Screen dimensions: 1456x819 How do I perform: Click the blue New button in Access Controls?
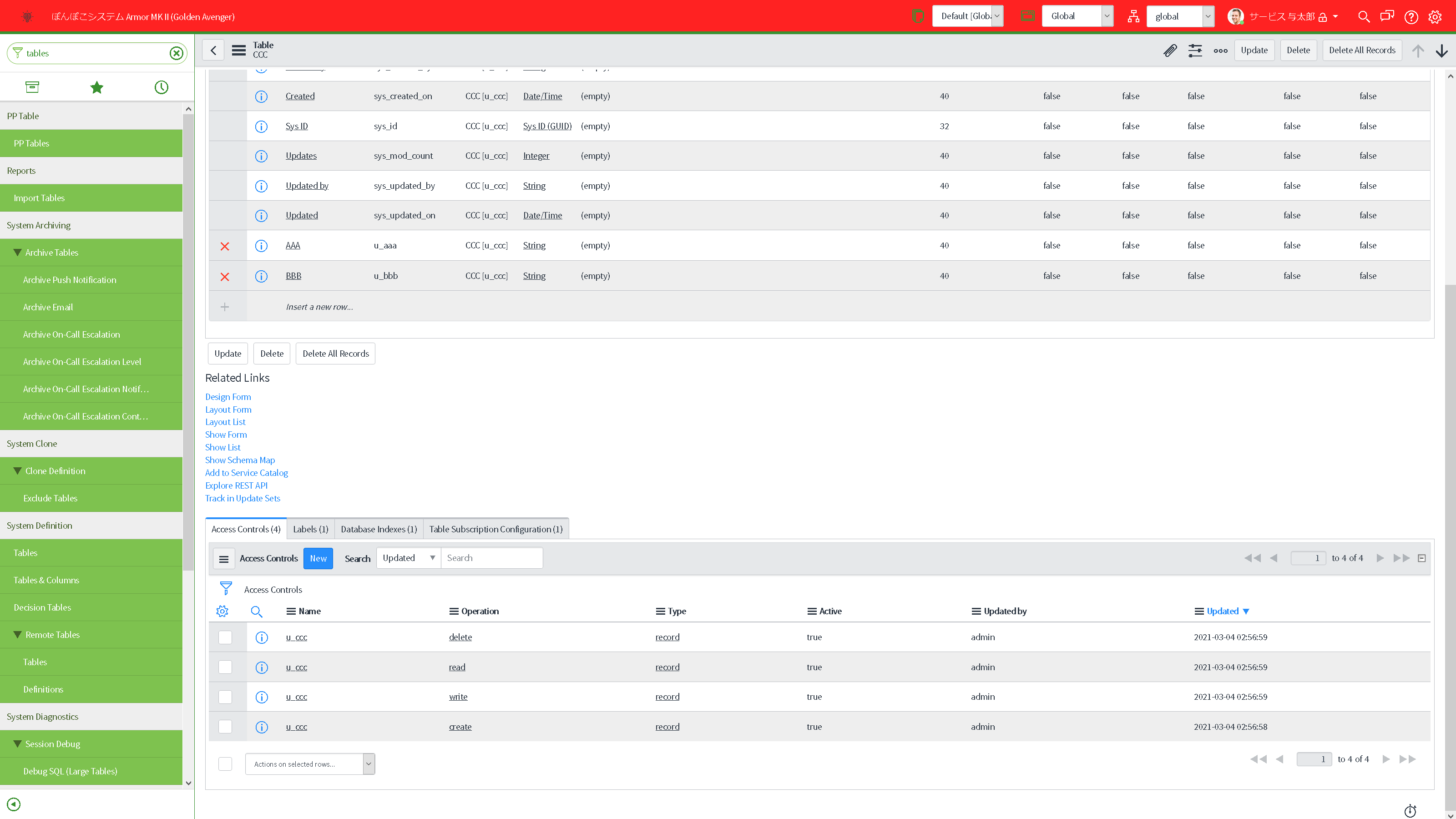click(x=318, y=558)
